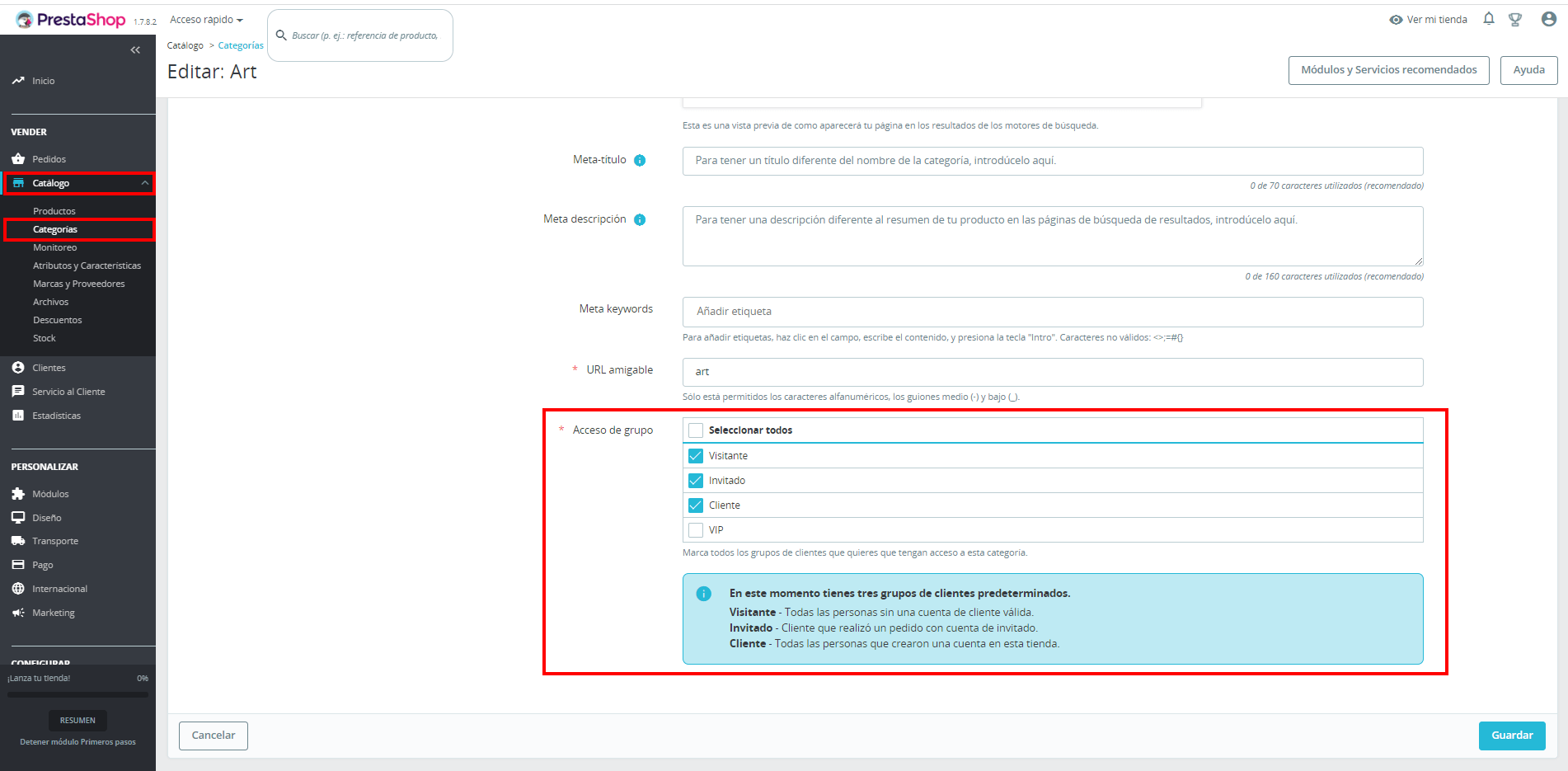Click the Diseño monitor icon
Viewport: 1568px width, 771px height.
pyautogui.click(x=18, y=518)
